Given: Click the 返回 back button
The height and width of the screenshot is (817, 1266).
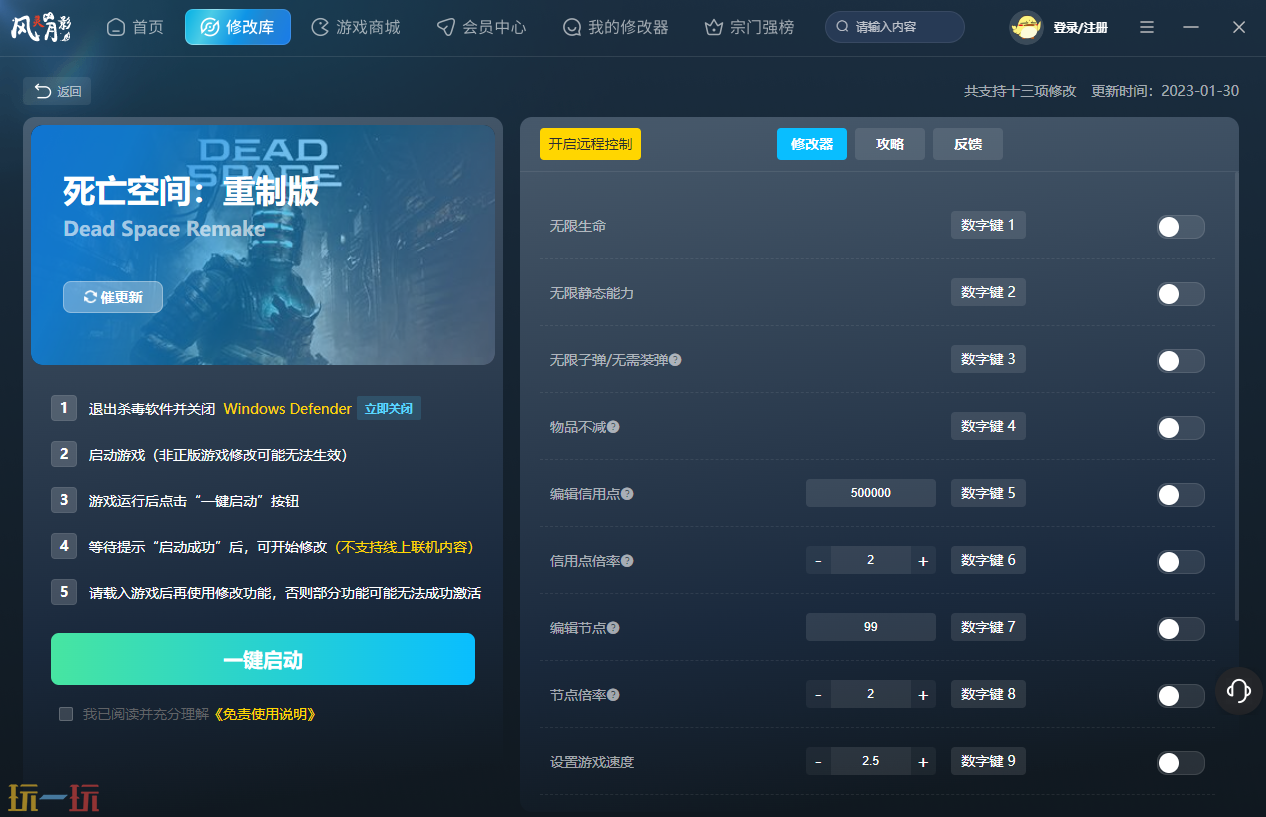Looking at the screenshot, I should coord(57,91).
